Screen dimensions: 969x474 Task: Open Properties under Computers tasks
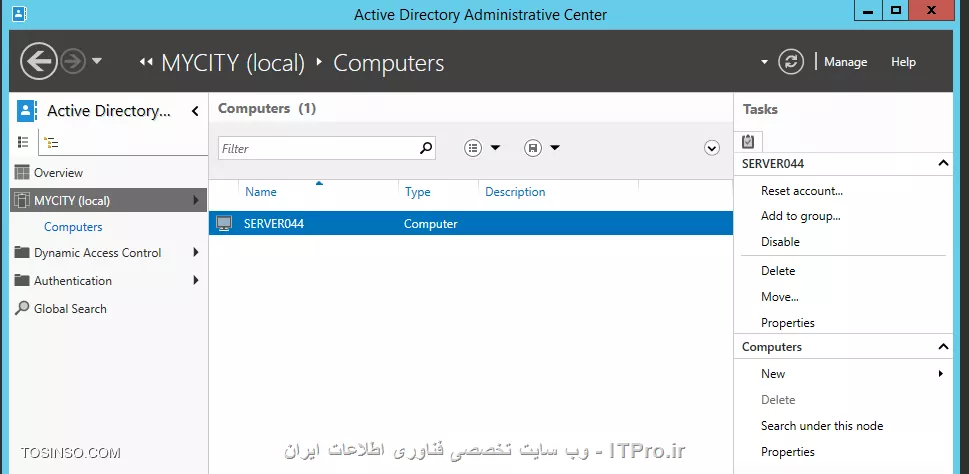tap(787, 452)
